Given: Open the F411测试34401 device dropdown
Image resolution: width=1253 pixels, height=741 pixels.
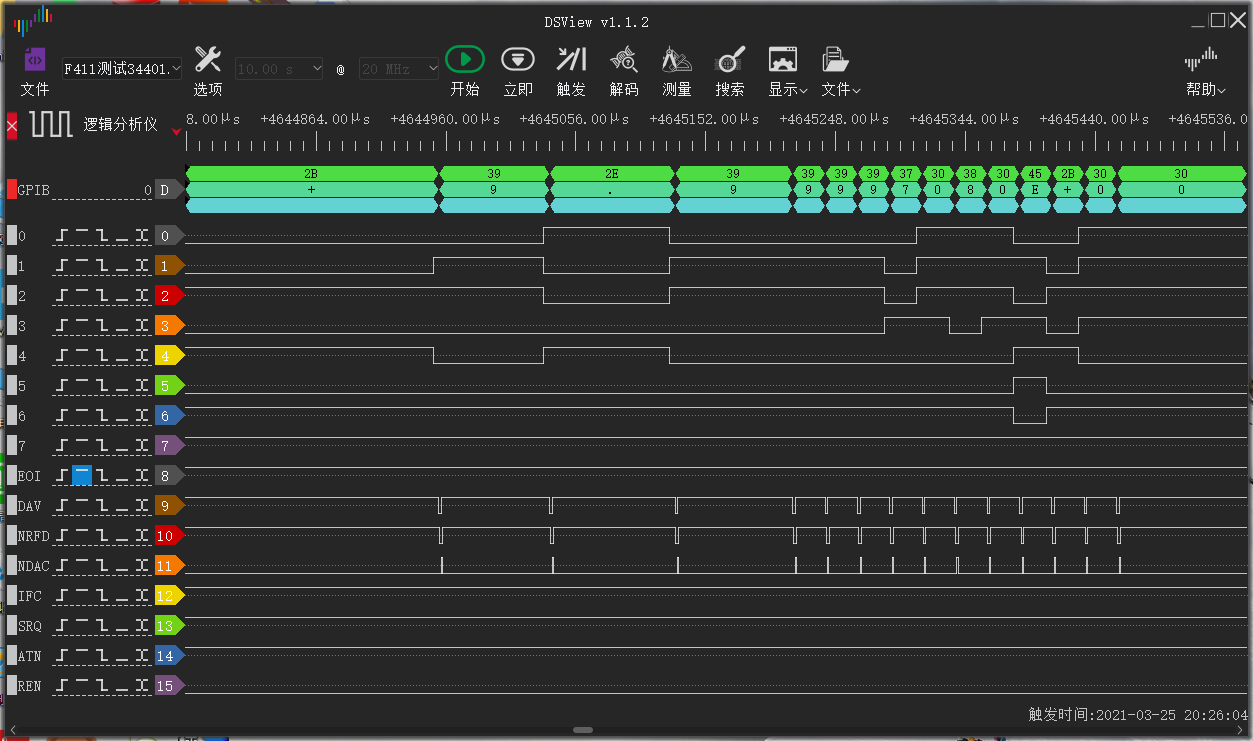Looking at the screenshot, I should click(122, 69).
